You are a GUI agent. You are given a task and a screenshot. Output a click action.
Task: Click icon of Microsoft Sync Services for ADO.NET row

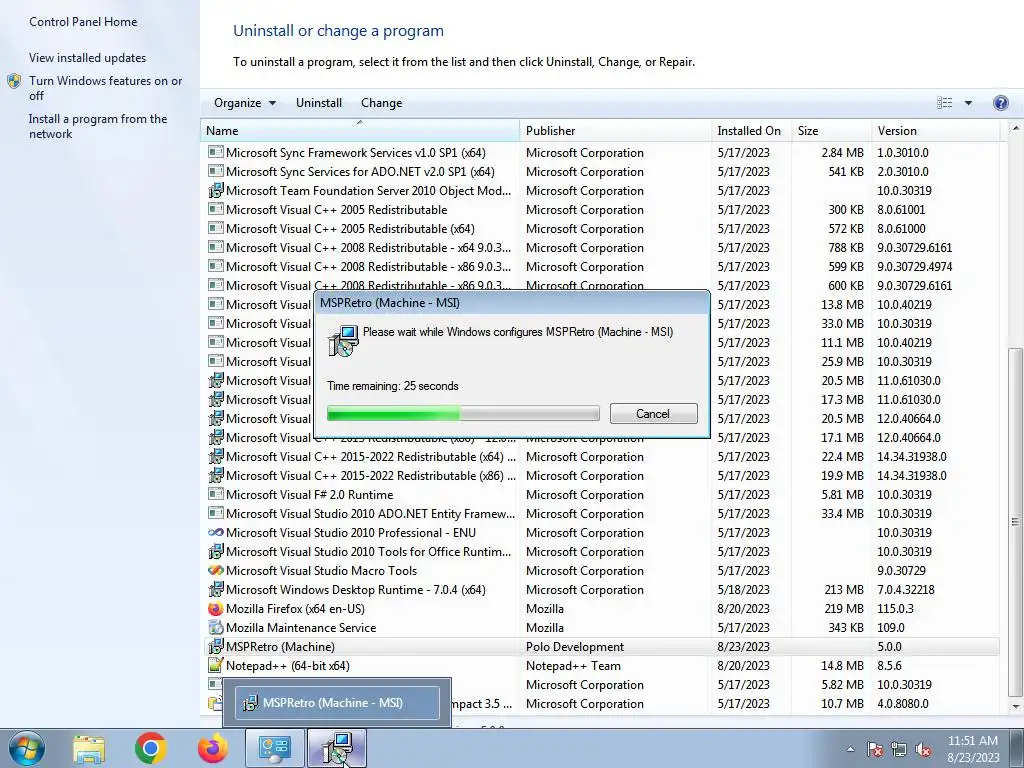(x=216, y=171)
